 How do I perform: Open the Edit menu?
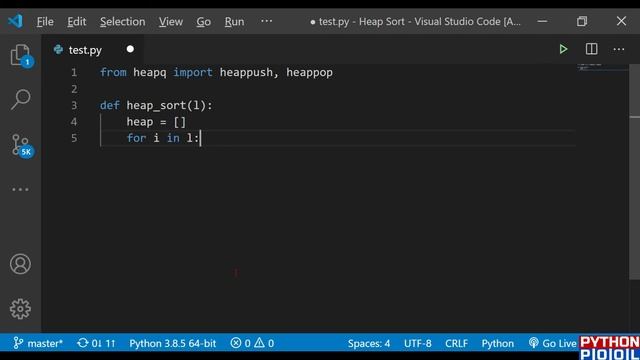(x=77, y=21)
